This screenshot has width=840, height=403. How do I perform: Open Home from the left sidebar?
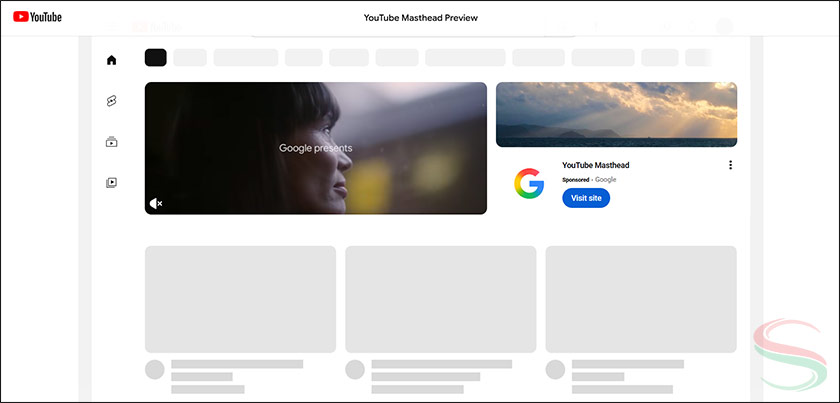(x=111, y=60)
